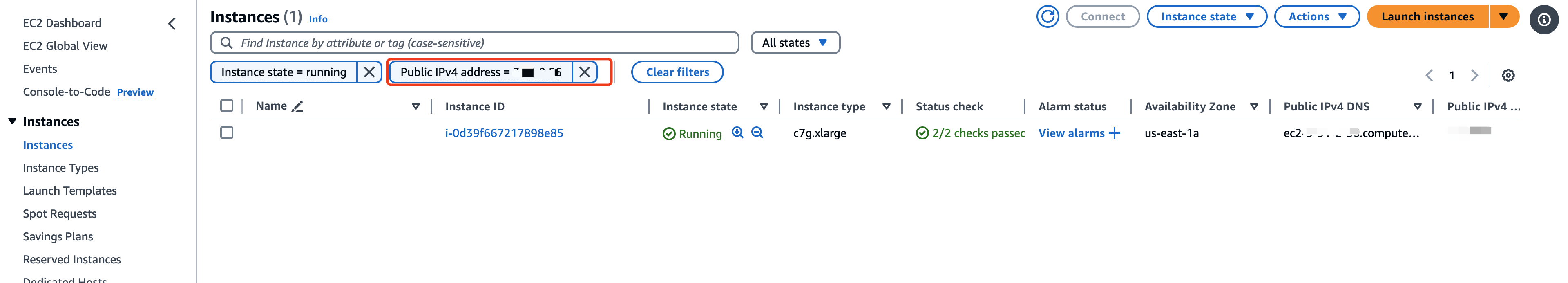Screen dimensions: 1568x283
Task: Remove the Public IPv4 address filter
Action: [x=584, y=72]
